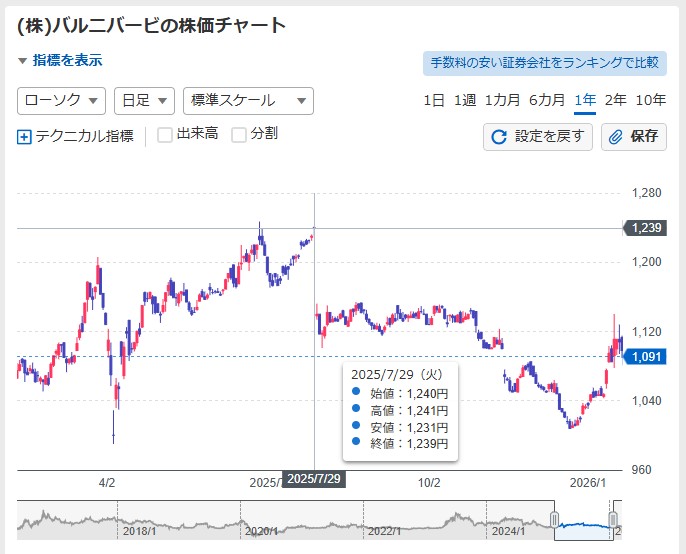Screen dimensions: 686x554
Task: Enable the 分割 checkbox
Action: point(239,135)
